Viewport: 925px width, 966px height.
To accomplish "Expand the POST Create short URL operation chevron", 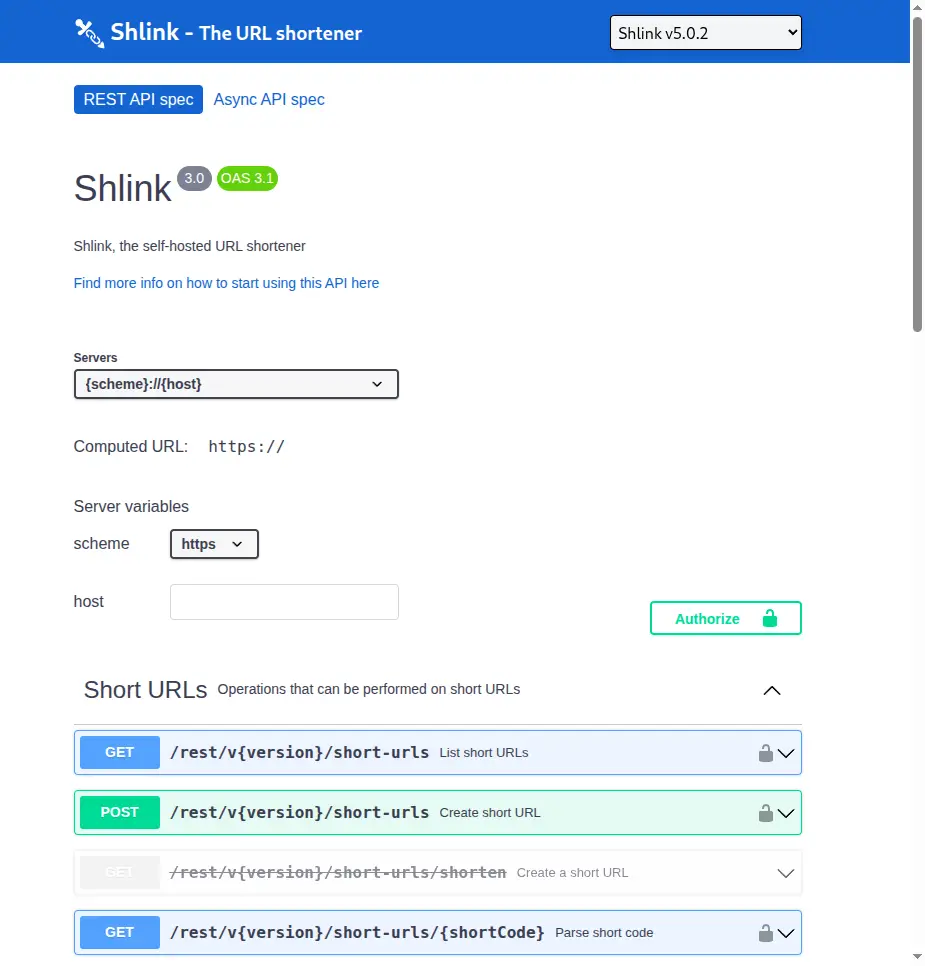I will coord(786,813).
